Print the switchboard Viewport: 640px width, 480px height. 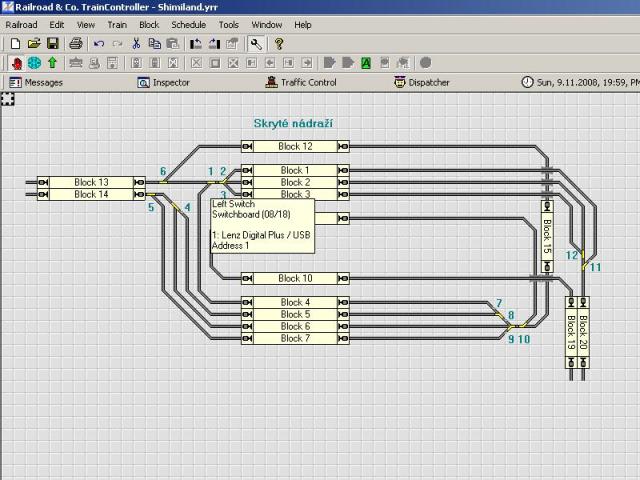tap(76, 44)
